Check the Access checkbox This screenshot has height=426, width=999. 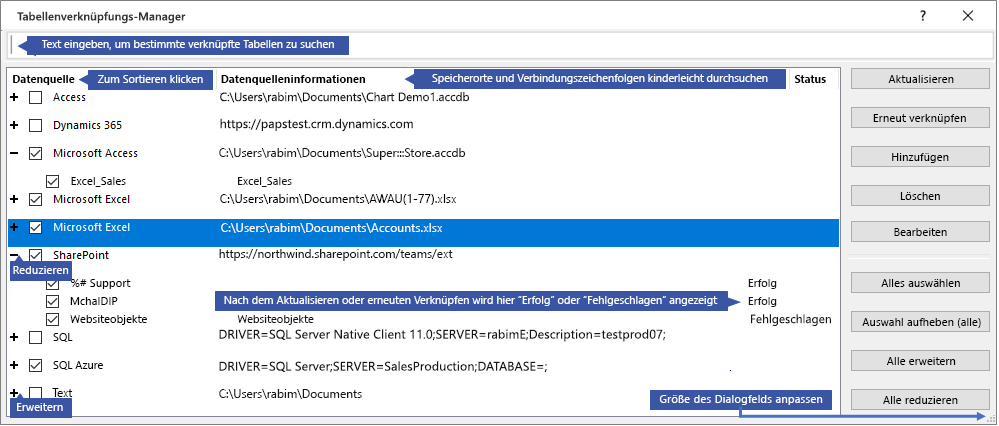pos(36,97)
